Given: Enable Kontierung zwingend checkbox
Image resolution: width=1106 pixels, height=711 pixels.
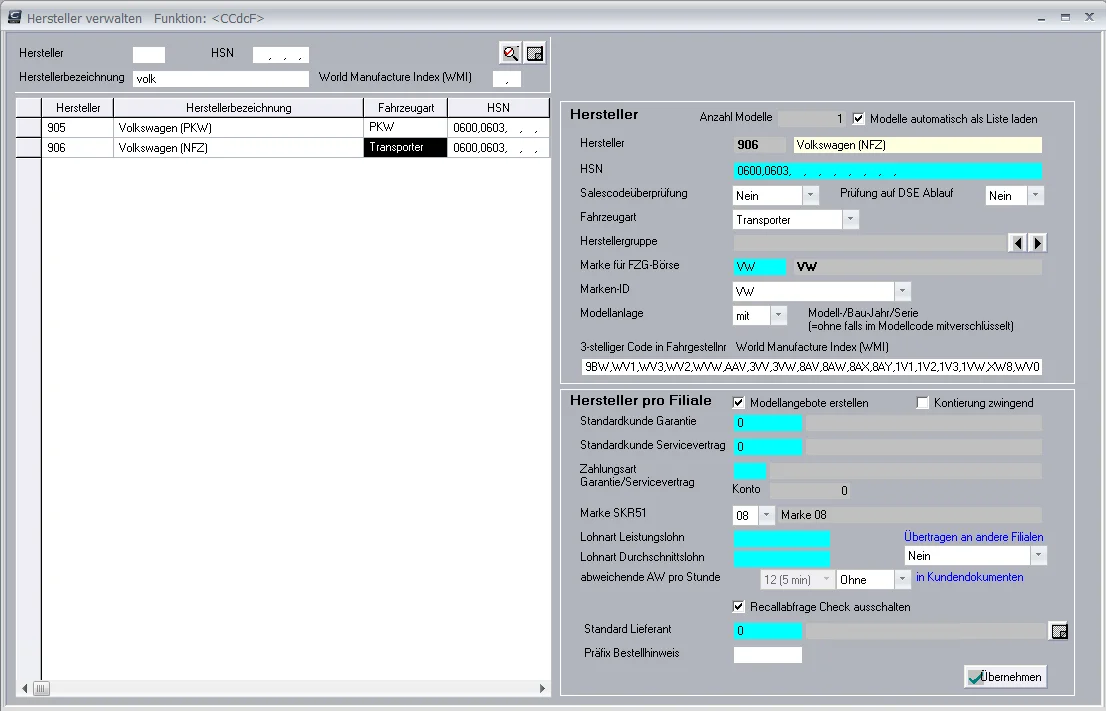Looking at the screenshot, I should (923, 403).
